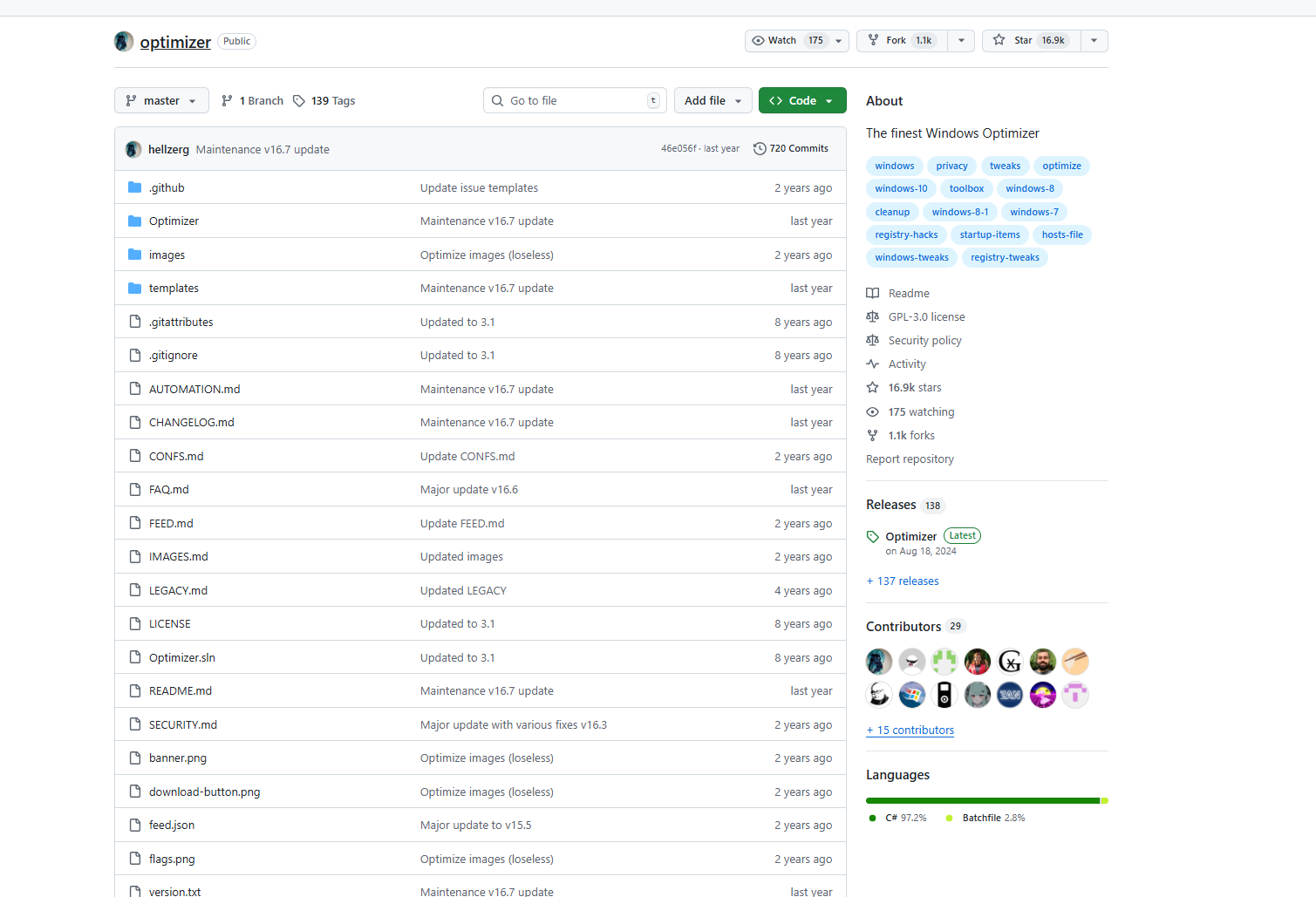Image resolution: width=1316 pixels, height=897 pixels.
Task: Open the Add file dropdown
Action: pos(713,101)
